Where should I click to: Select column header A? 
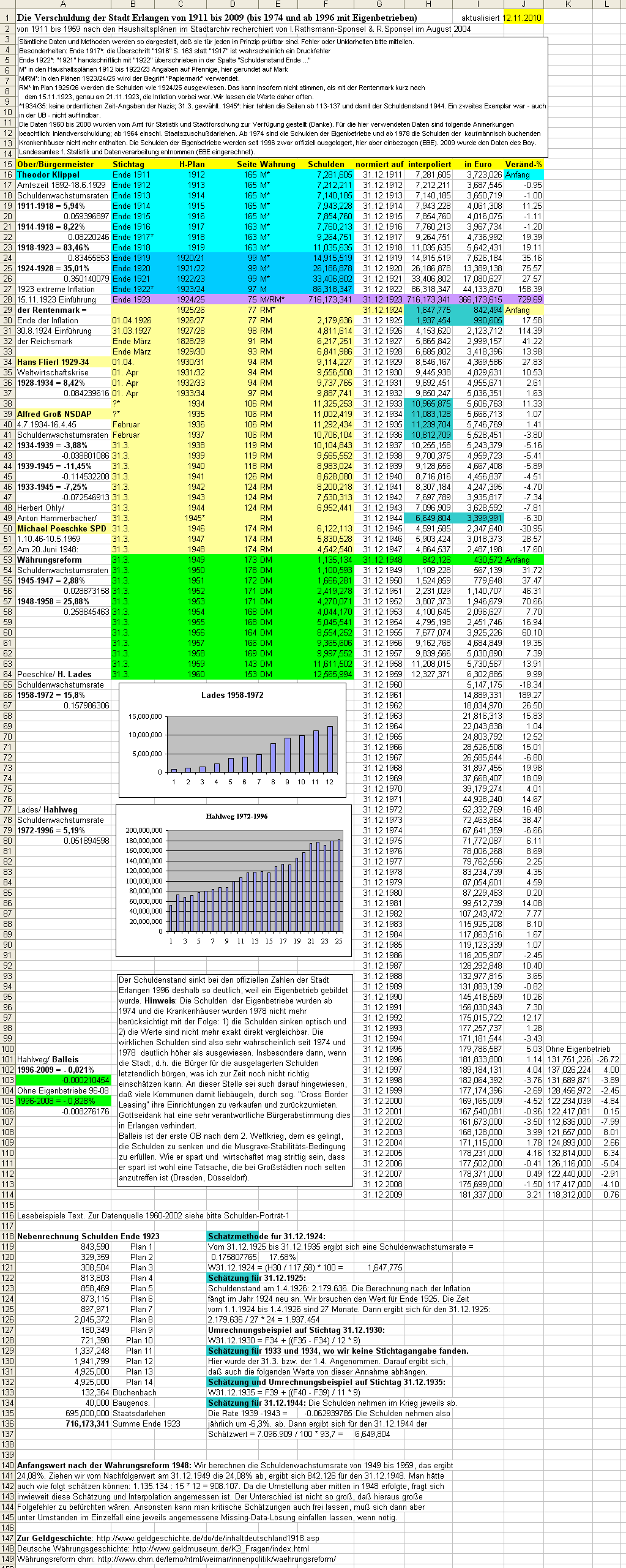[63, 4]
